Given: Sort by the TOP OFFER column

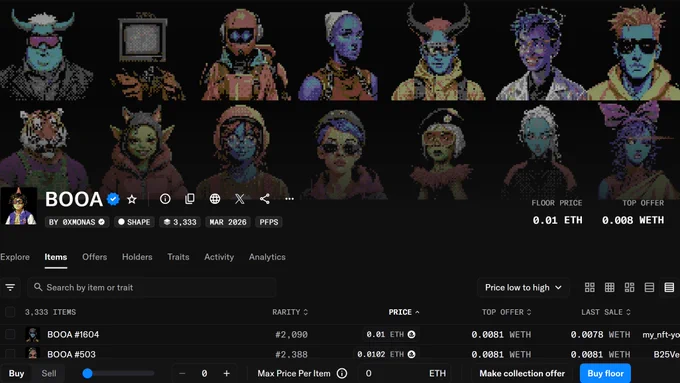Looking at the screenshot, I should coord(507,312).
